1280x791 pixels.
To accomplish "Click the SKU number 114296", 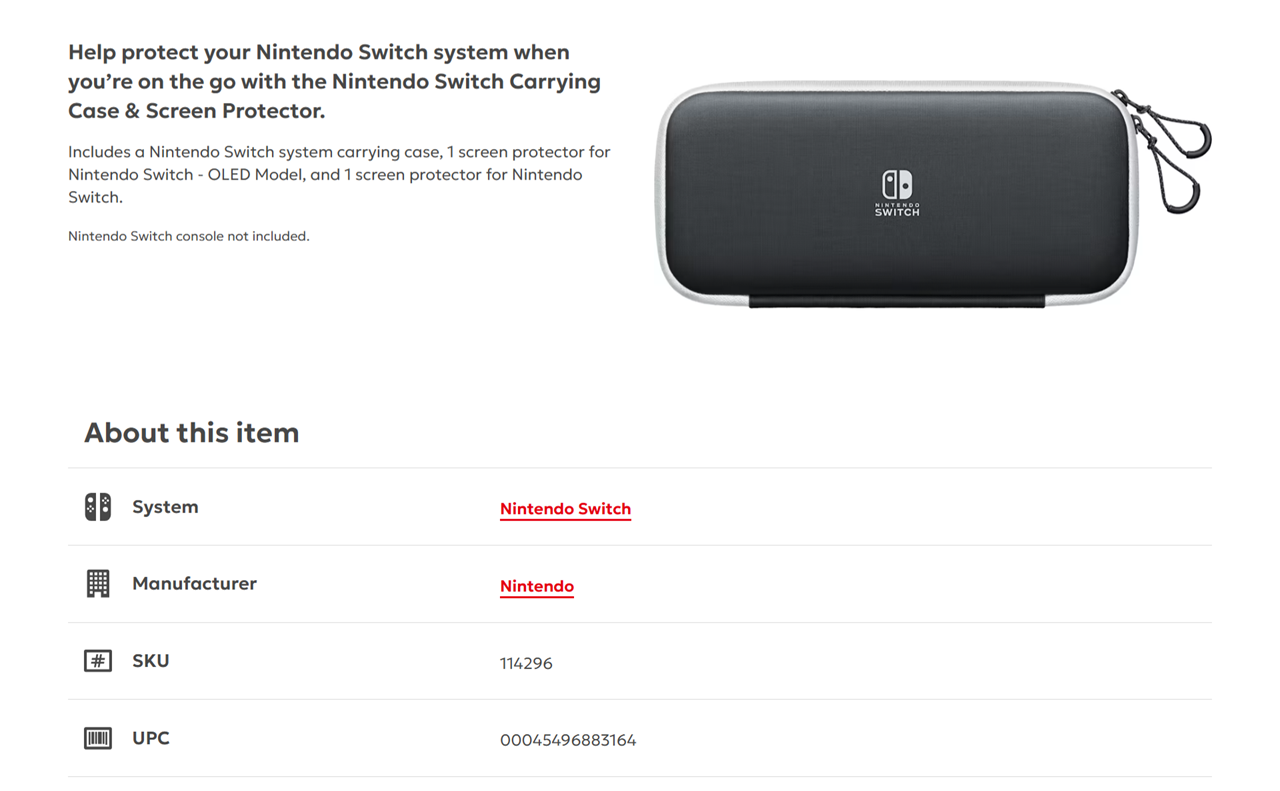I will point(526,663).
